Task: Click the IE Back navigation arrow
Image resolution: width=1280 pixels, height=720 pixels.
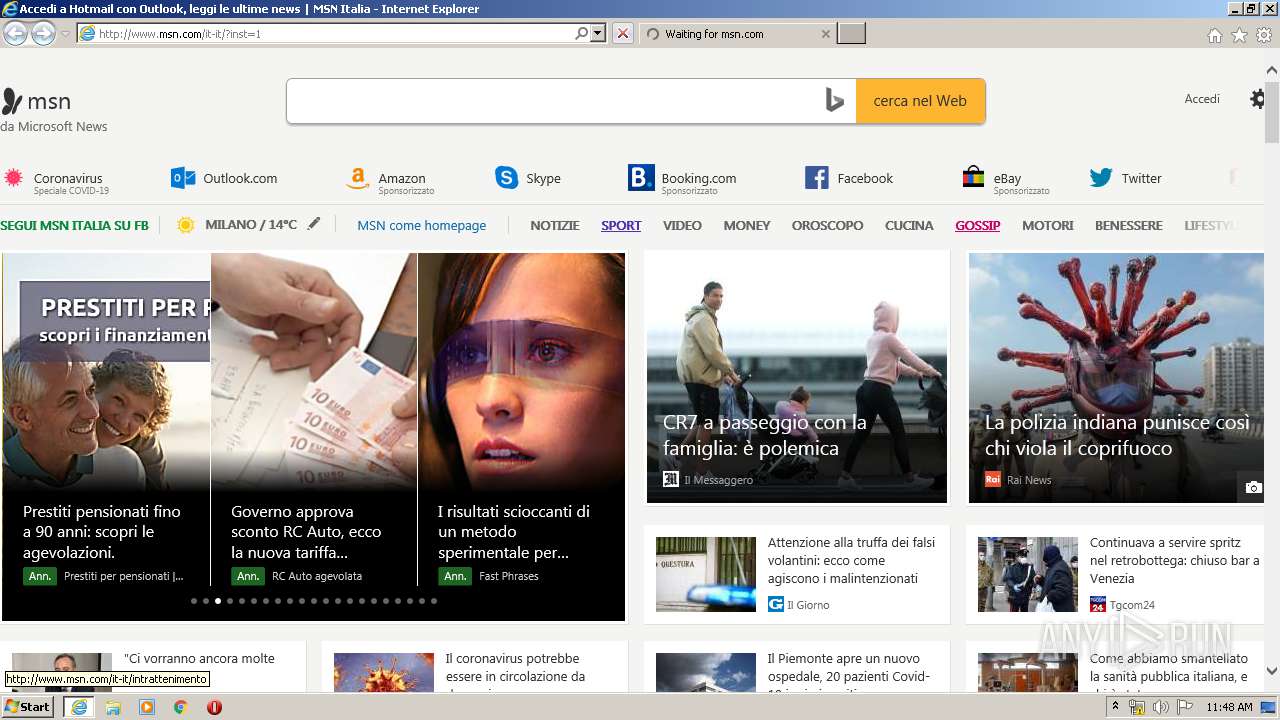Action: click(15, 33)
